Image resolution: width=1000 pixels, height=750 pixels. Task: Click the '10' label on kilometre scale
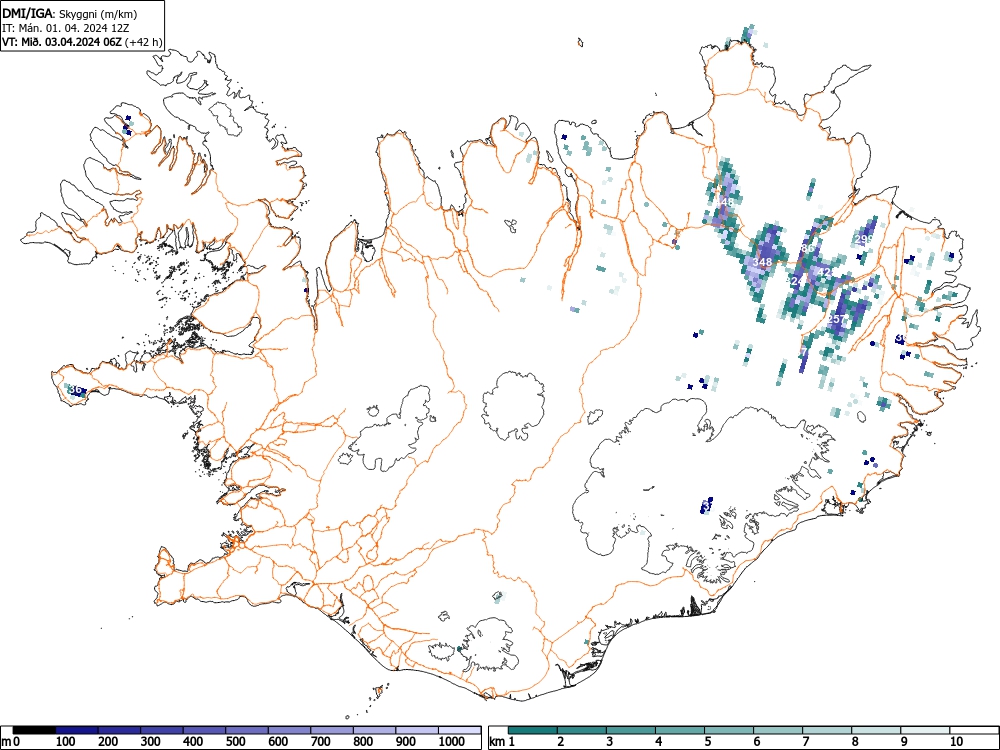(x=955, y=742)
